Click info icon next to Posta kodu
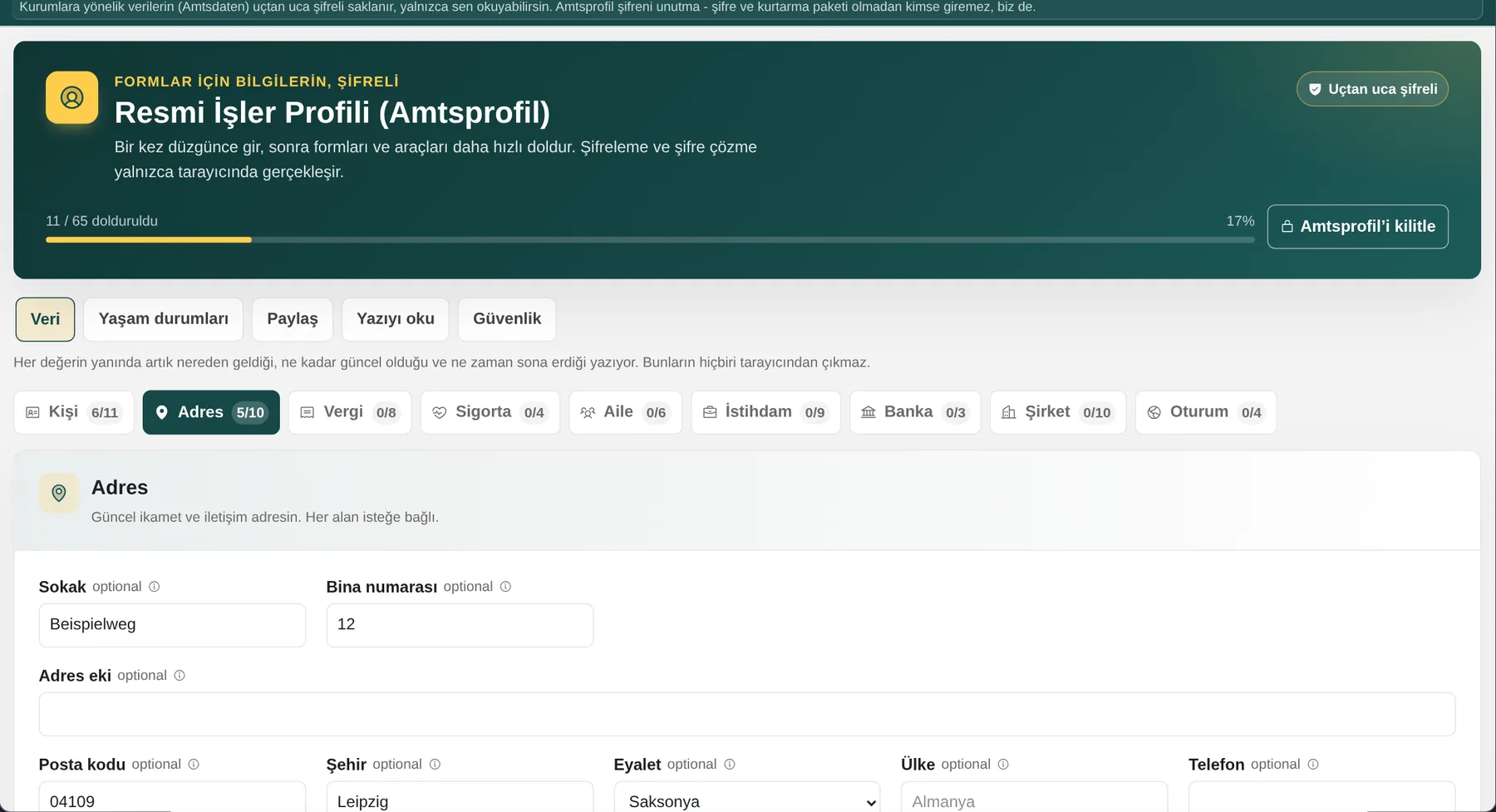 tap(194, 765)
